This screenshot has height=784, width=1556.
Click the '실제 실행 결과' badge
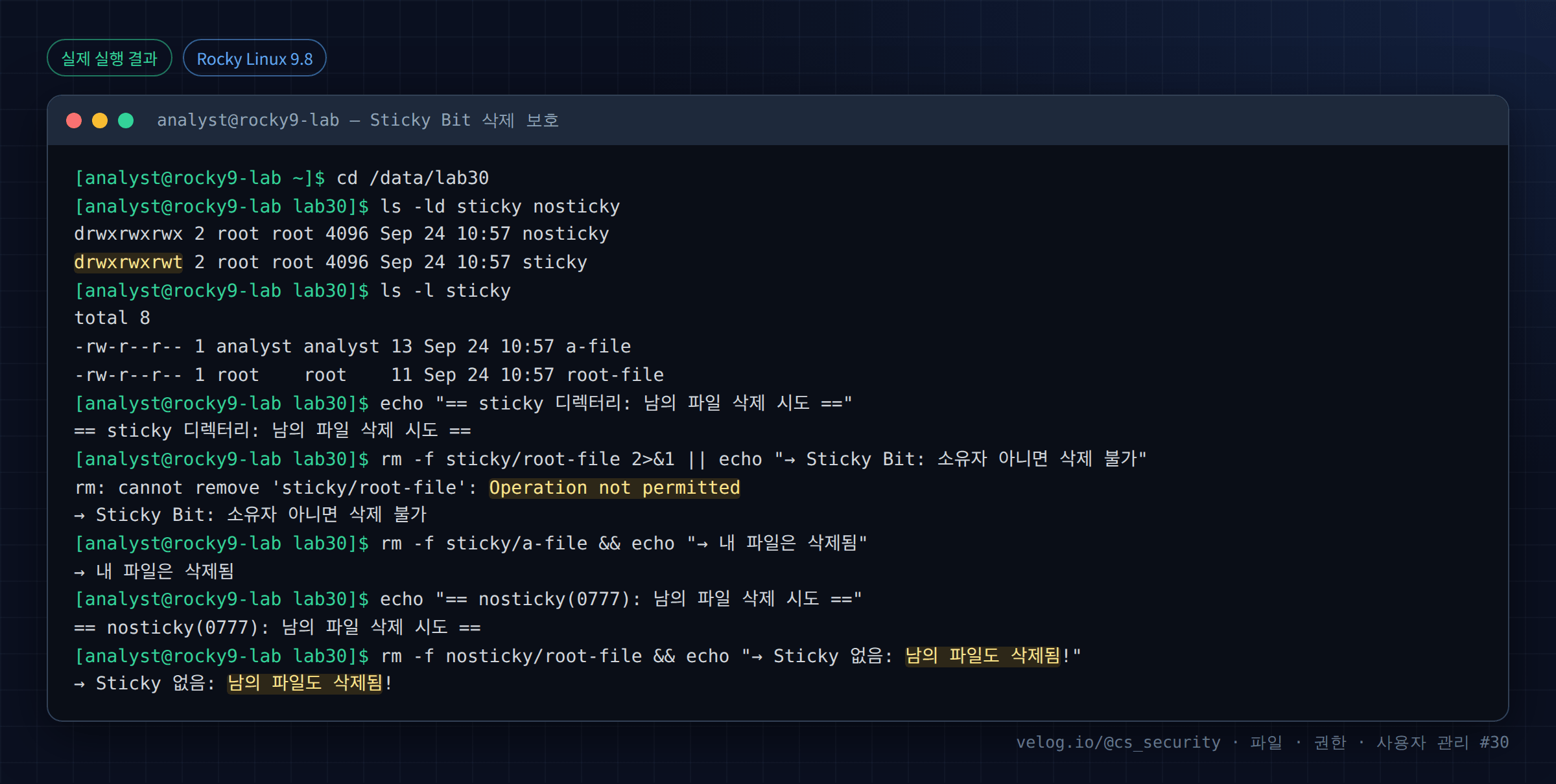(x=110, y=58)
